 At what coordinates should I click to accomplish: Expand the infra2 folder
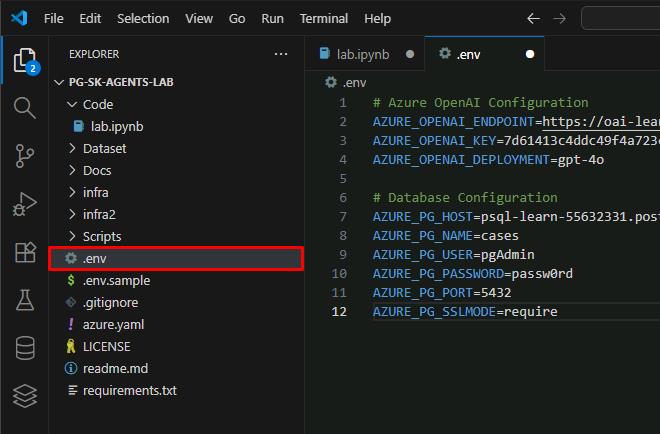tap(101, 214)
